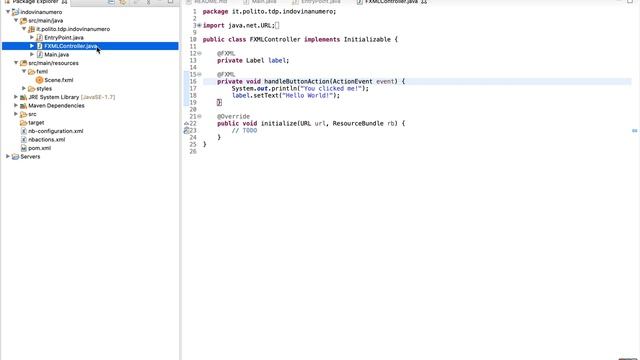Click the package icon for it.polito.tdp.indovinanumero

click(31, 29)
